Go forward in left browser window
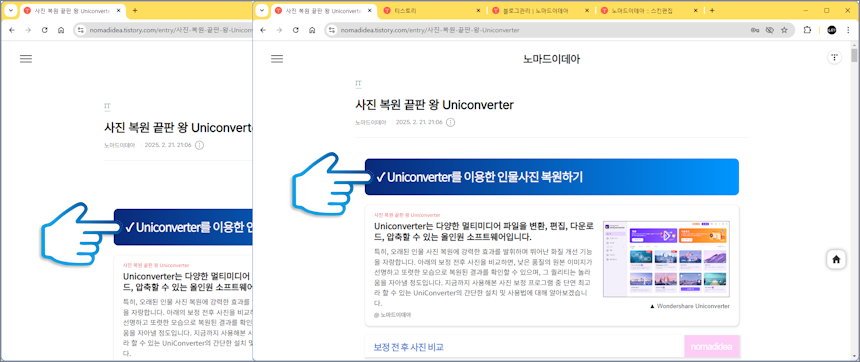Viewport: 860px width, 362px height. (x=29, y=30)
